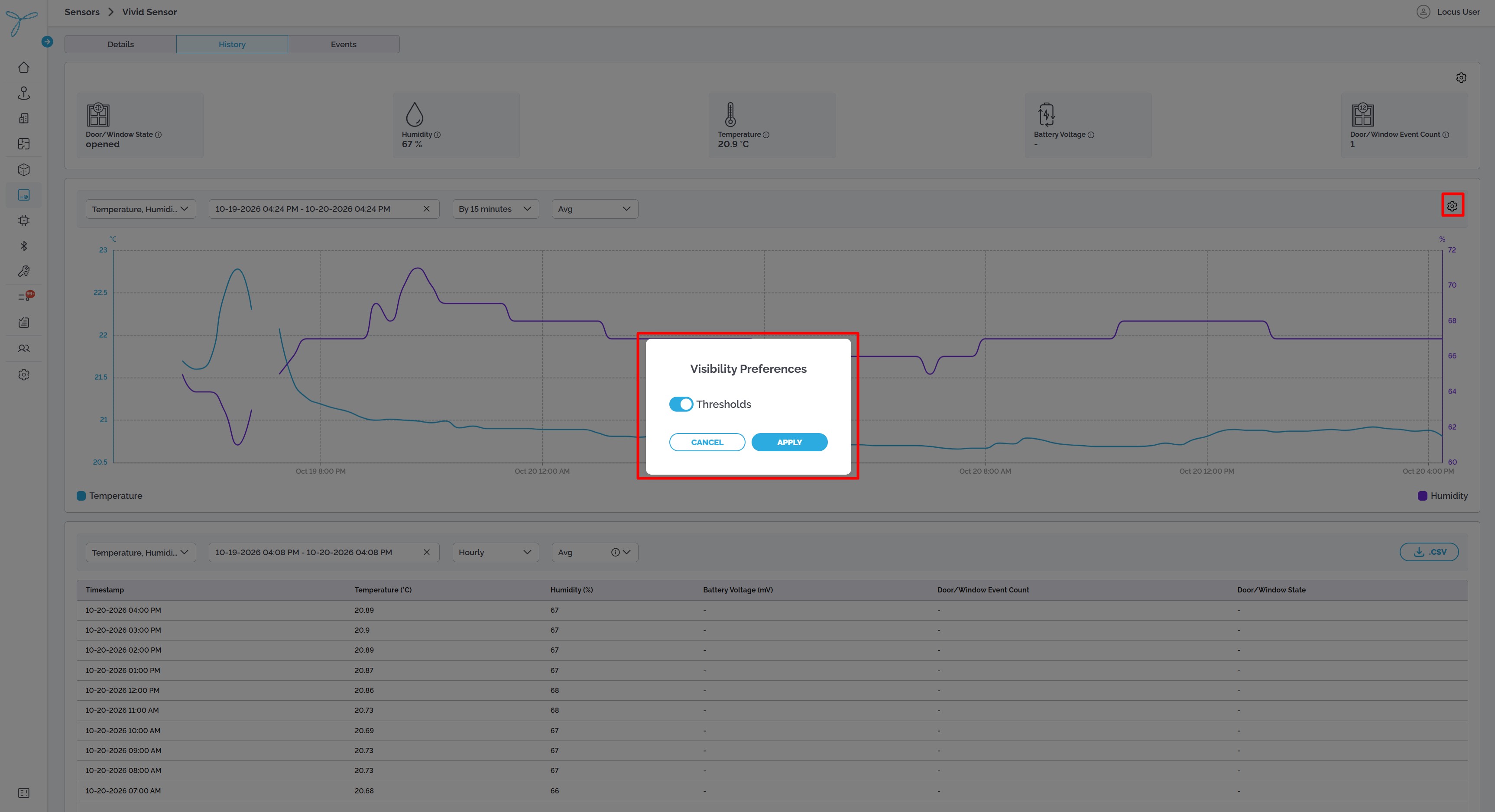Open the floor plan sidebar icon
Screen dimensions: 1495x812
pos(24,144)
